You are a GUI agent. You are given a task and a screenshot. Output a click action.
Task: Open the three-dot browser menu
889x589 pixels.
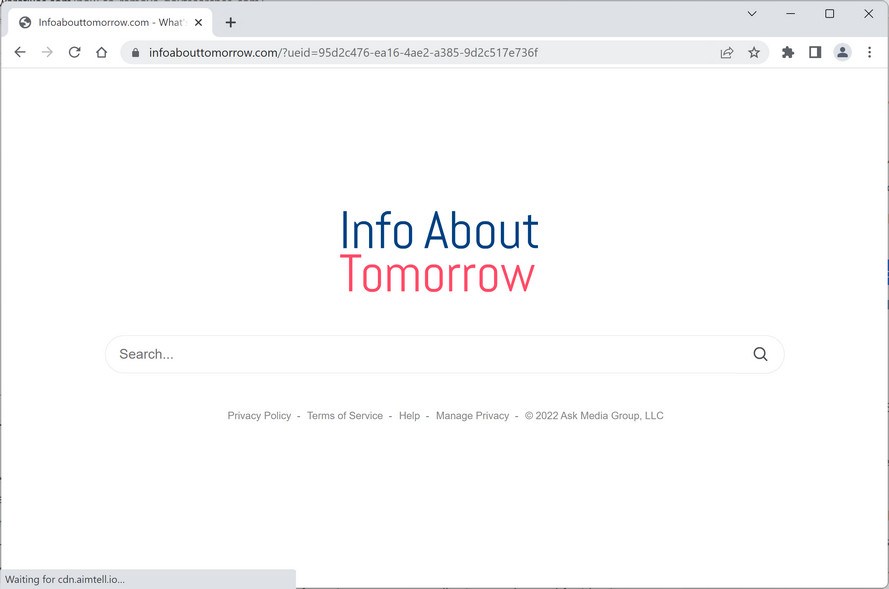869,52
